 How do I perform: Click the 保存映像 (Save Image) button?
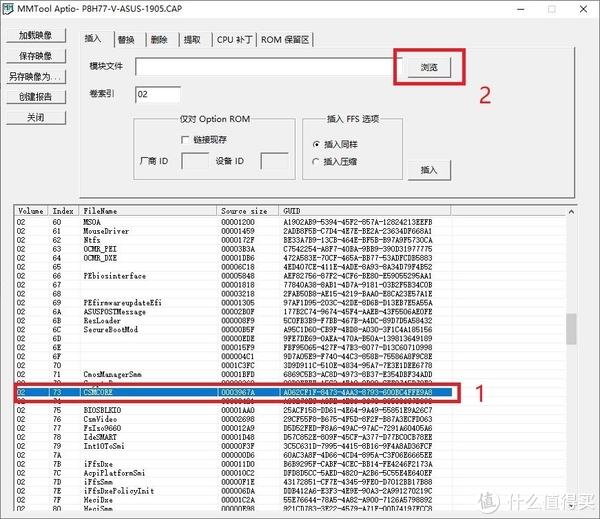(36, 56)
